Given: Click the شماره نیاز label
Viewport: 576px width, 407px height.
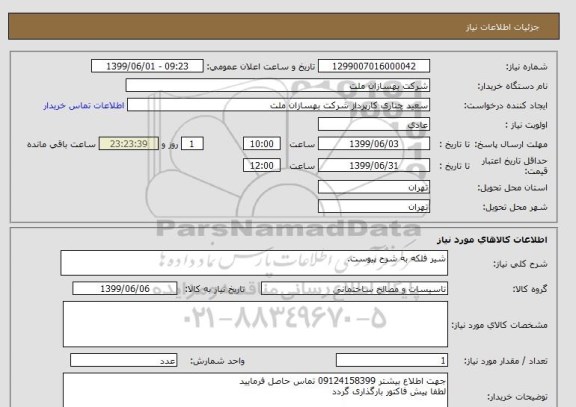Looking at the screenshot, I should coord(526,67).
